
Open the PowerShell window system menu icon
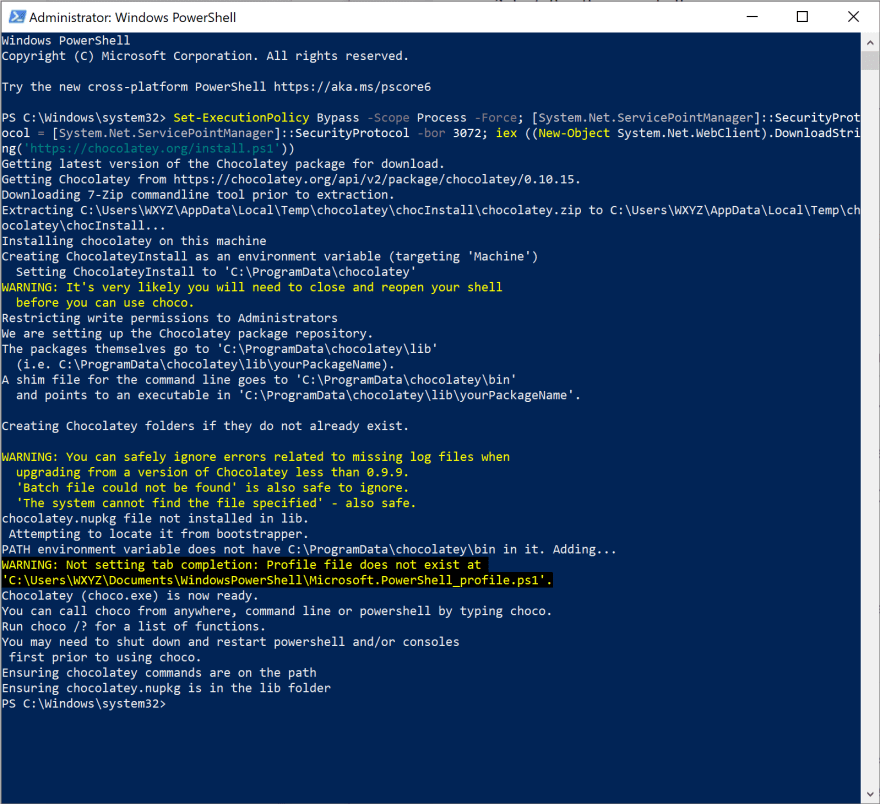17,17
